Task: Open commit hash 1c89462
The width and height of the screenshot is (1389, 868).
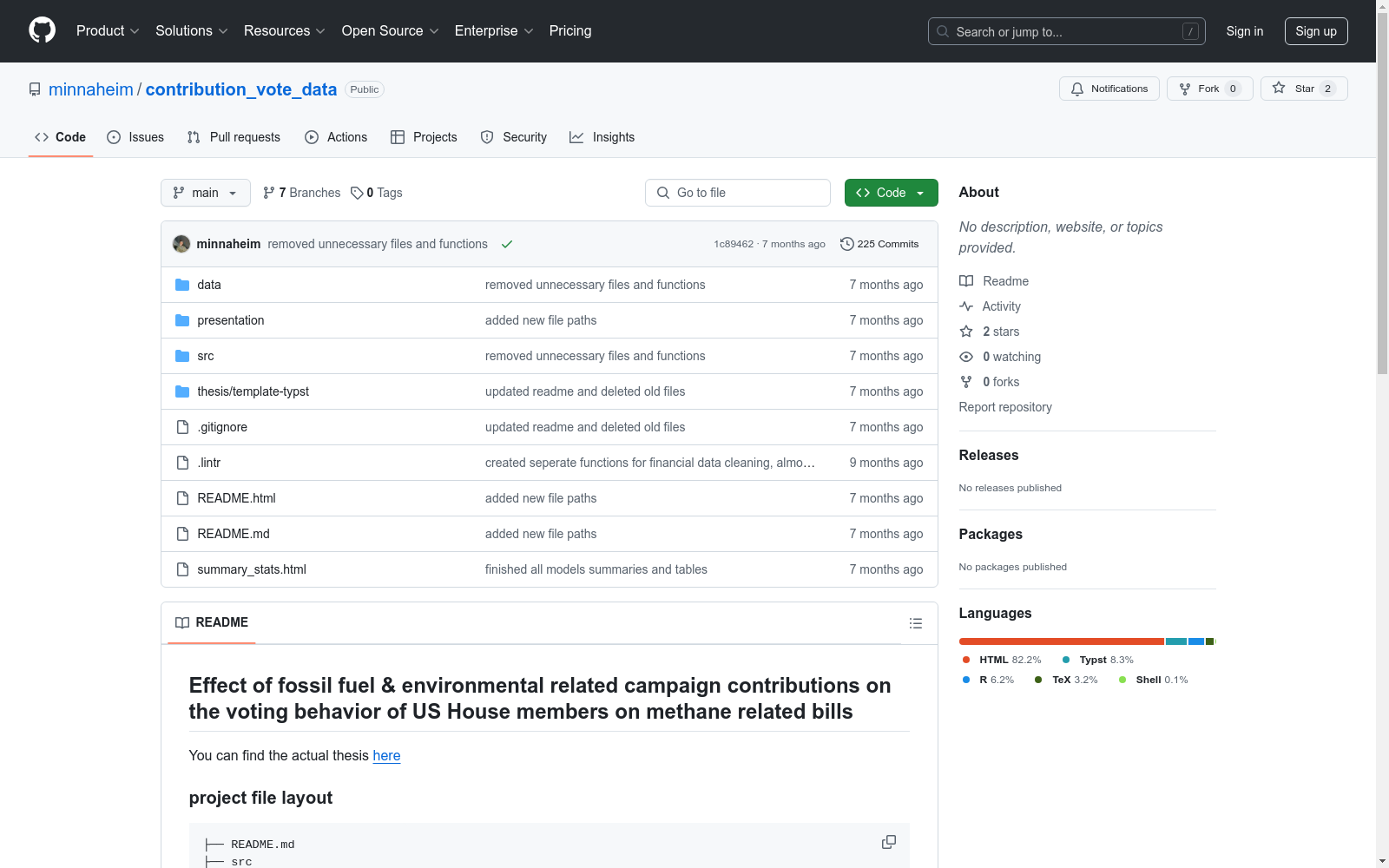Action: tap(734, 244)
